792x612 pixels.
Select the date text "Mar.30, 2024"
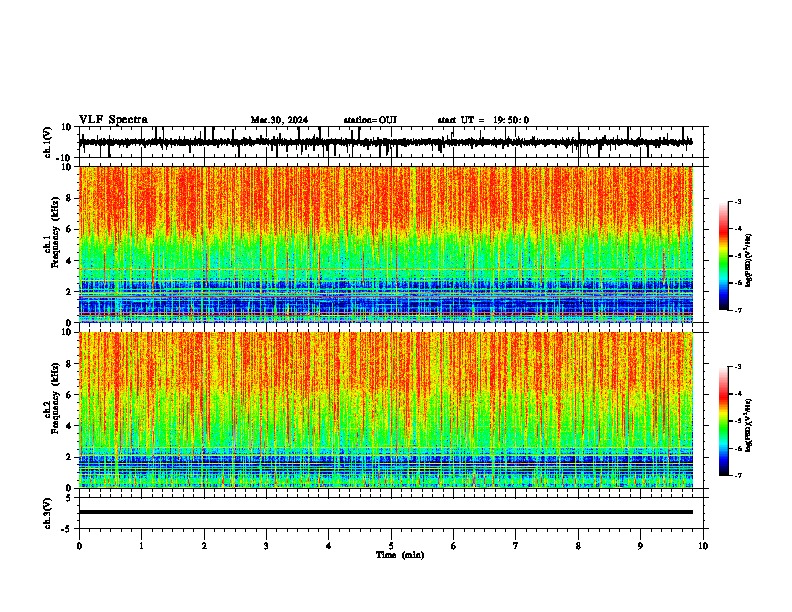click(x=279, y=120)
